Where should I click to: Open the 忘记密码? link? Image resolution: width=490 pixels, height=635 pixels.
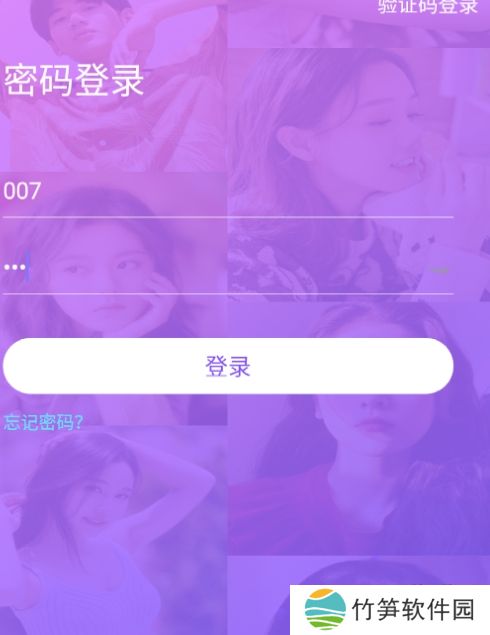click(43, 422)
